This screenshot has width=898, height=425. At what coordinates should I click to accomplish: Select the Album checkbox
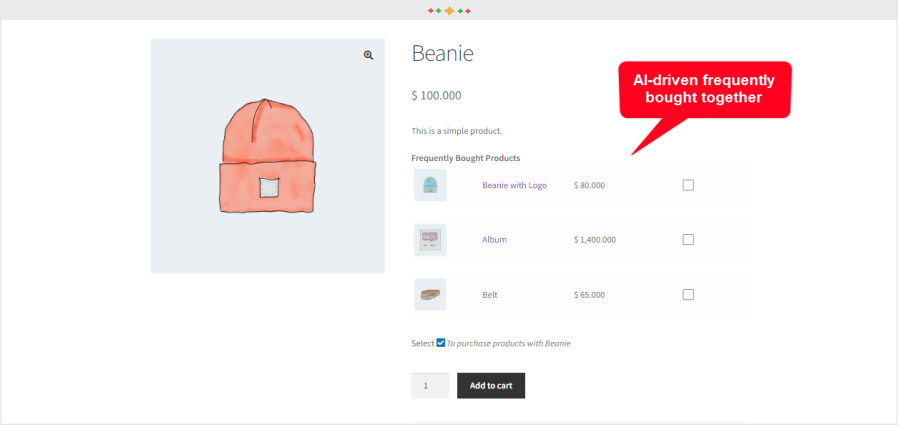(x=688, y=240)
